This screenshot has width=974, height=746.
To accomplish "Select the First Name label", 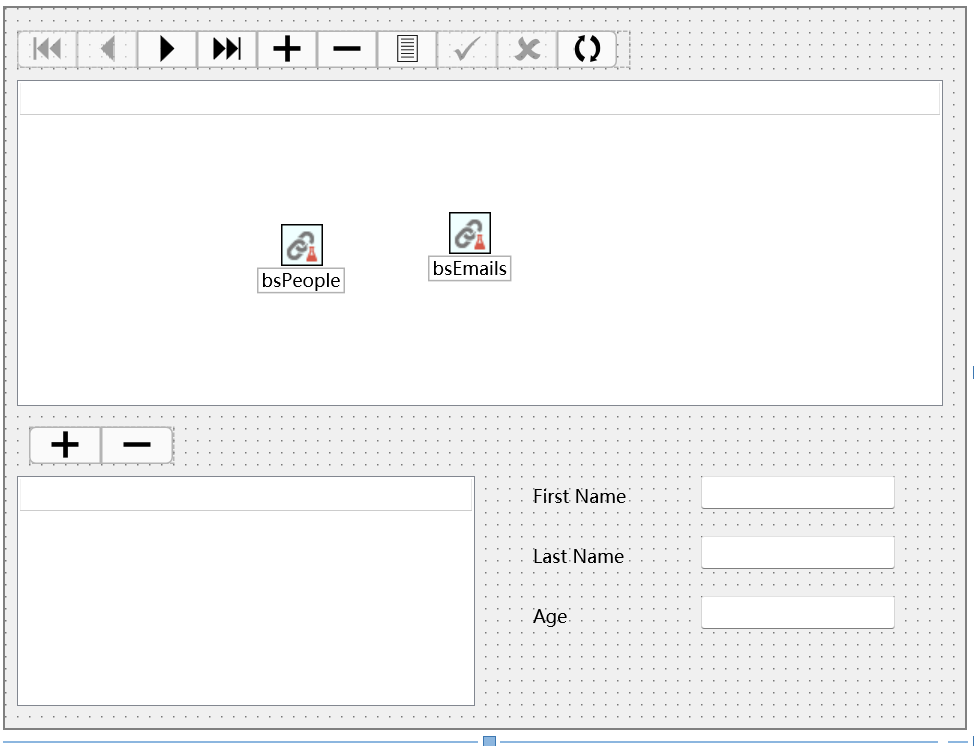I will tap(579, 496).
